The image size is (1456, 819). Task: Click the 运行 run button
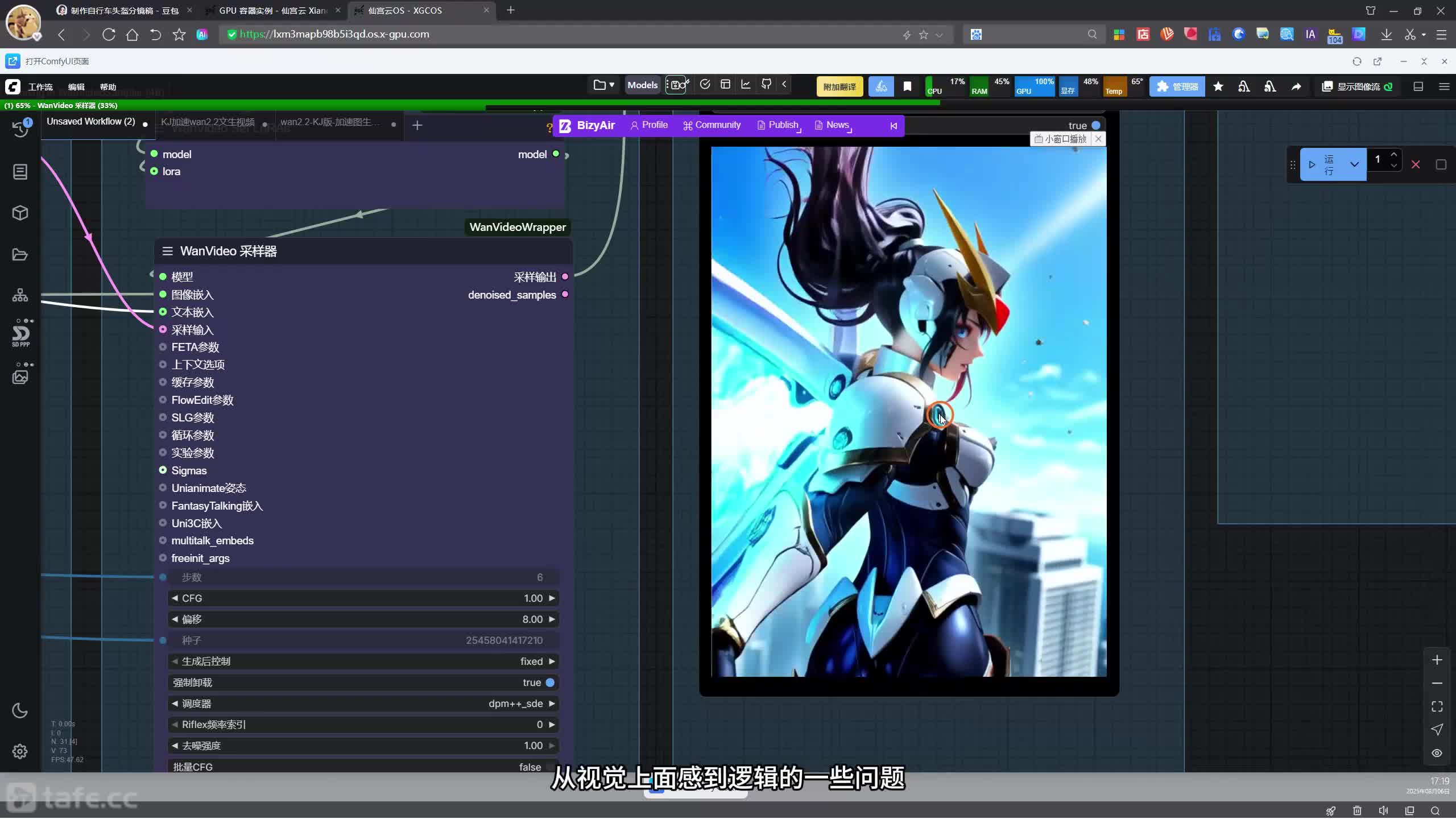click(x=1322, y=164)
